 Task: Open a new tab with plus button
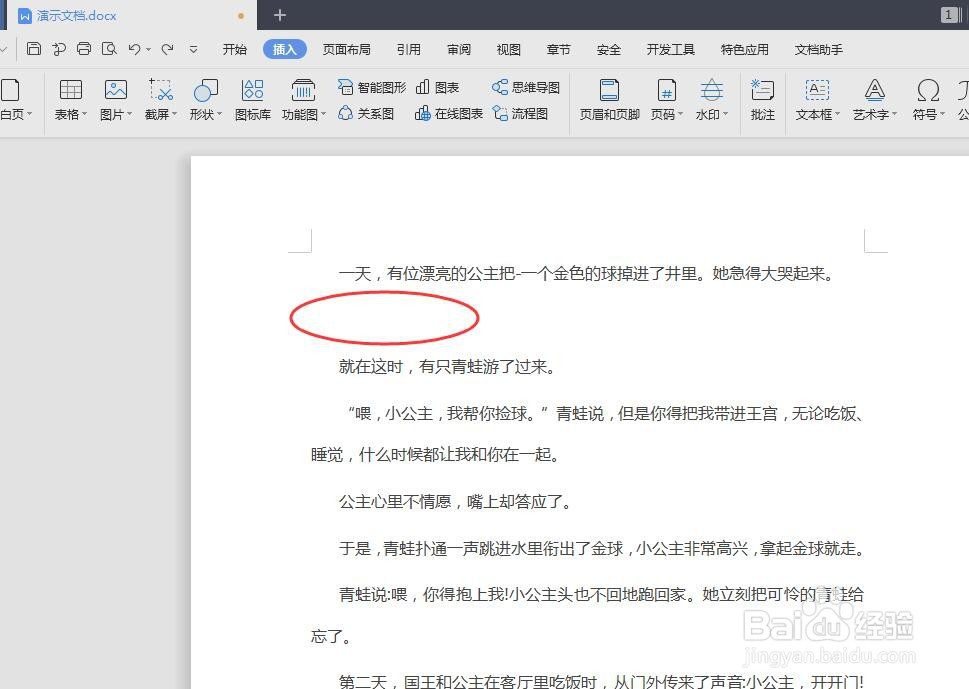[x=280, y=15]
